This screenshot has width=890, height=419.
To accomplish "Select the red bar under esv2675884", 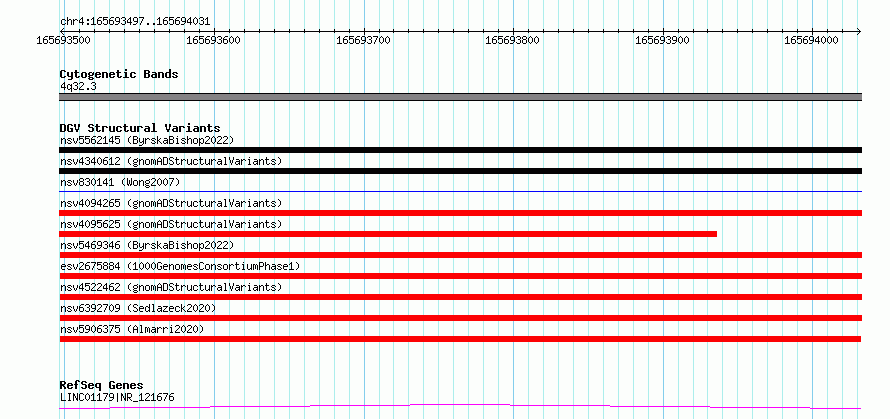I will point(460,276).
